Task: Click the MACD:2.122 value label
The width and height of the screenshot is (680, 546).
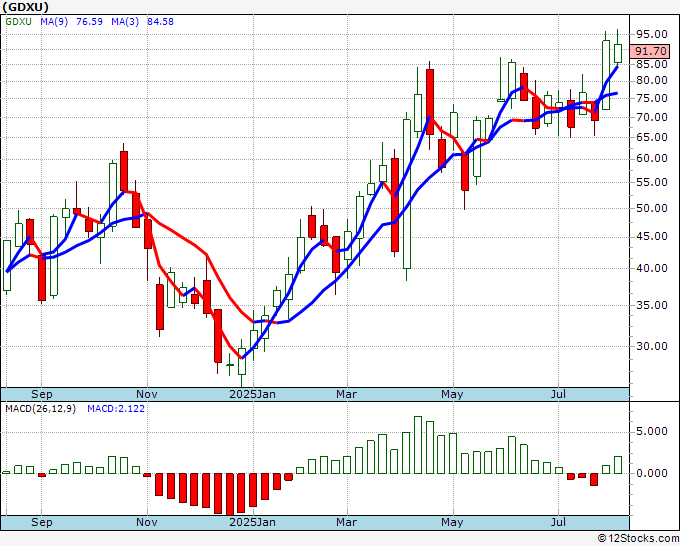Action: pyautogui.click(x=116, y=409)
